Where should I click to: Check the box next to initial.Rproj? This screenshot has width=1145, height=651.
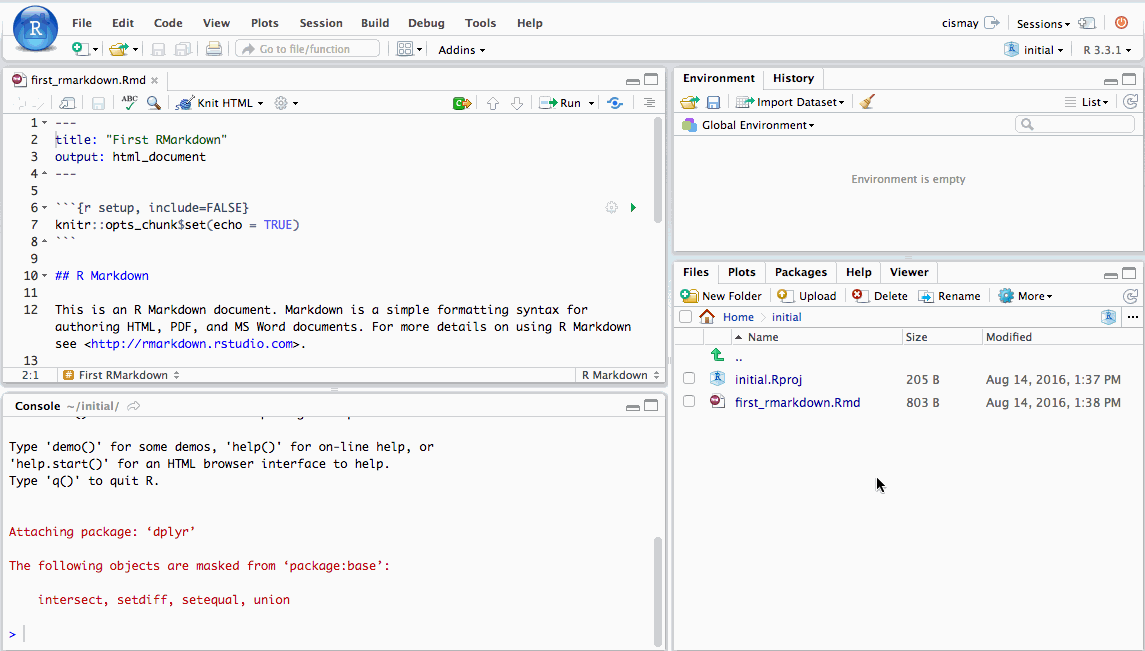click(689, 379)
